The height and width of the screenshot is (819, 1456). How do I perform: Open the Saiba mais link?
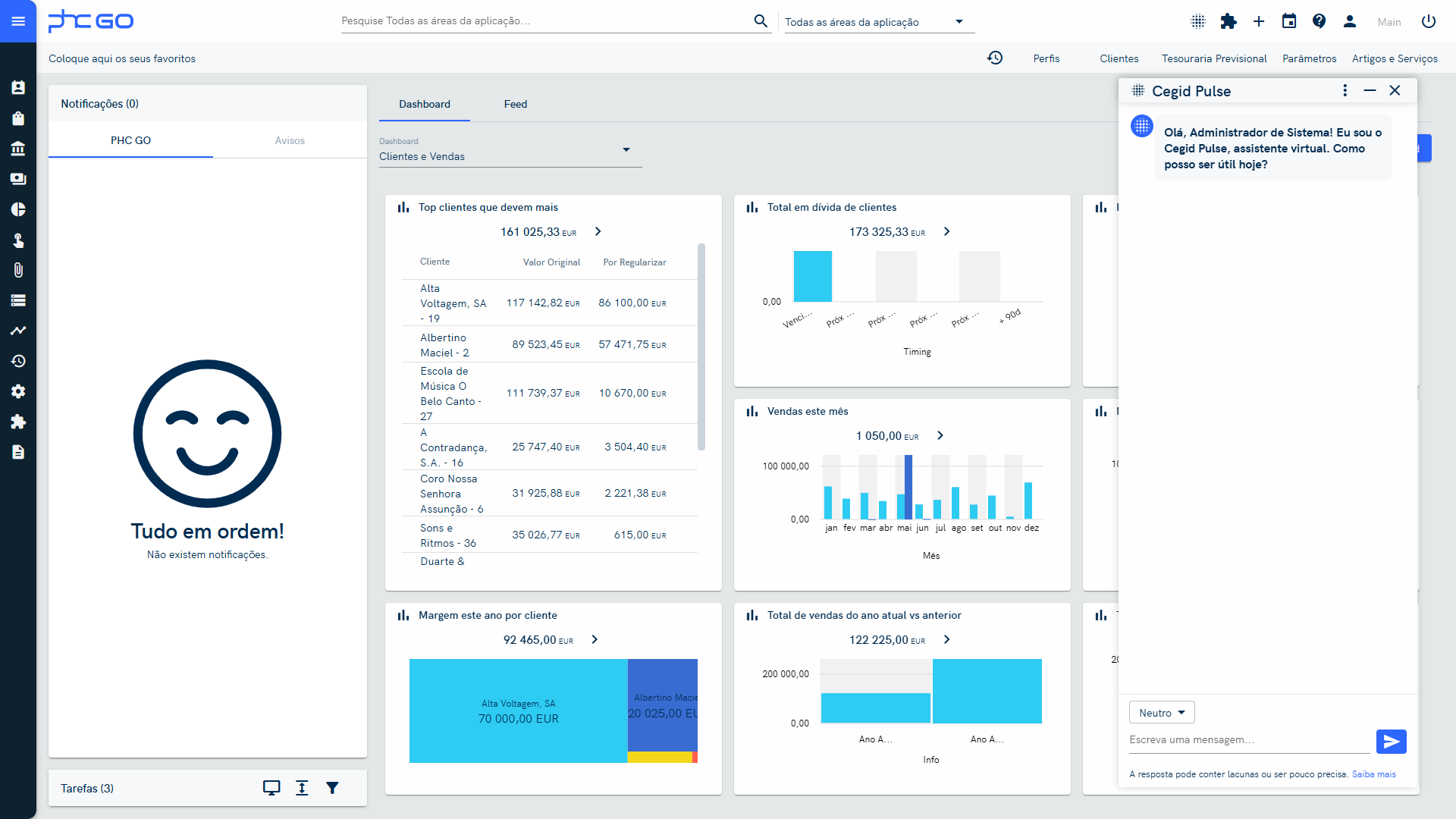point(1373,774)
